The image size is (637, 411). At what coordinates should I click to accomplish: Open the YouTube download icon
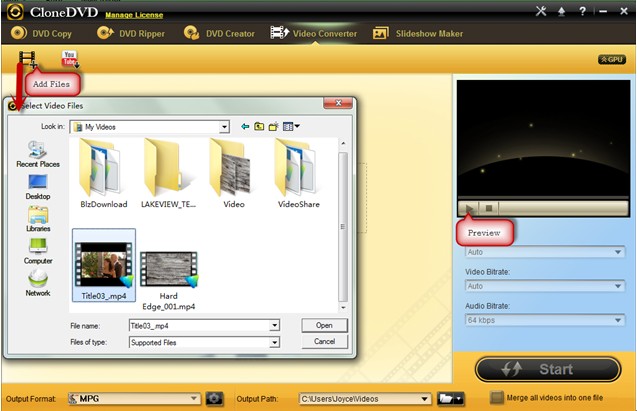click(70, 59)
